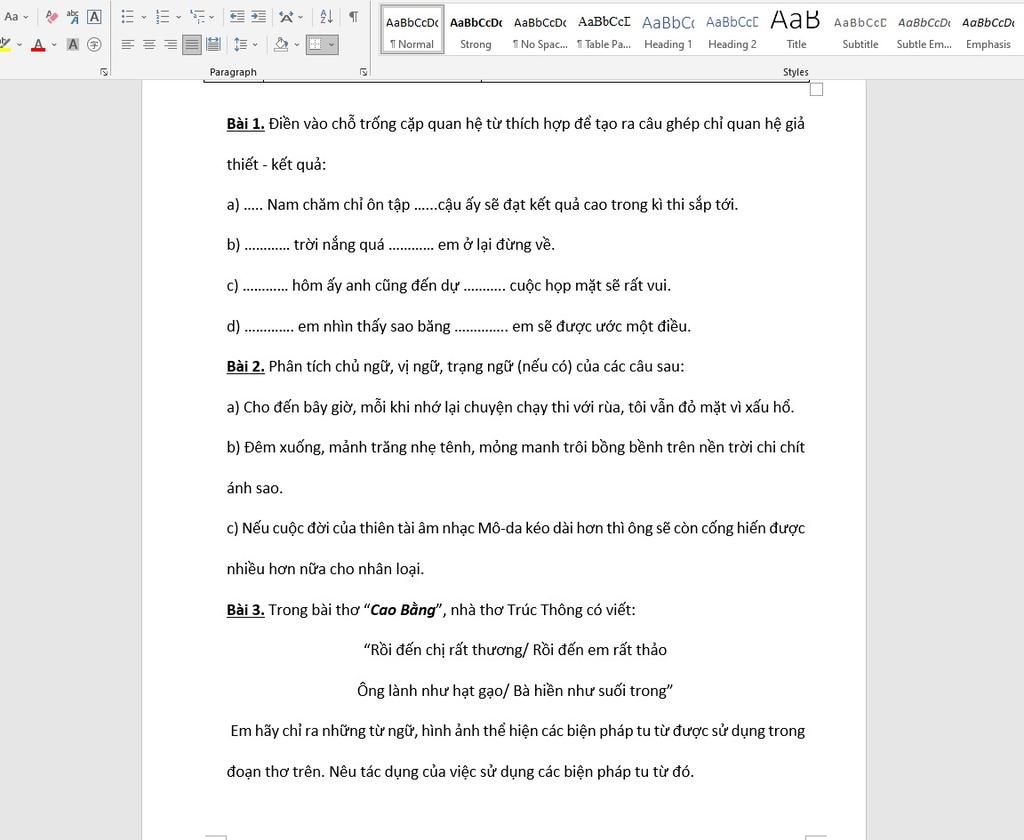This screenshot has height=840, width=1024.
Task: Click the Character Border icon
Action: 94,17
